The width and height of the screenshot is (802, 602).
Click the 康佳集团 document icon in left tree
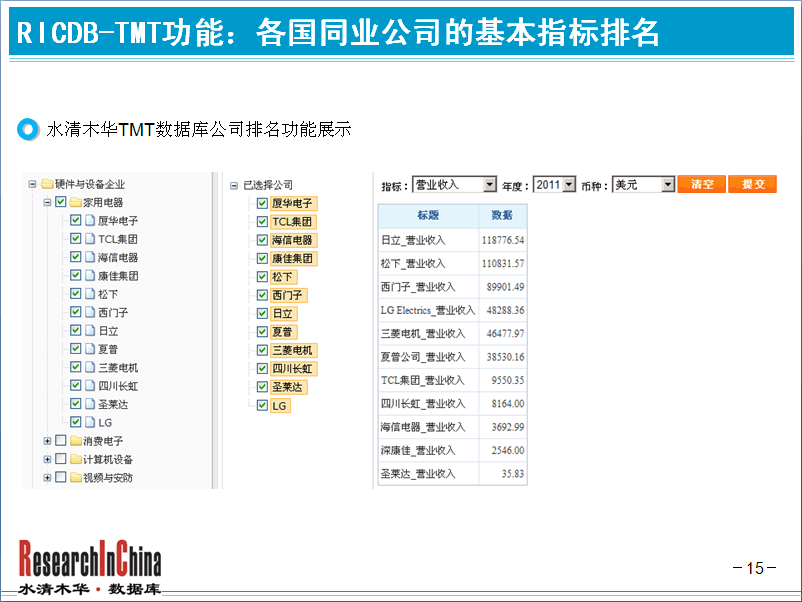(x=90, y=276)
